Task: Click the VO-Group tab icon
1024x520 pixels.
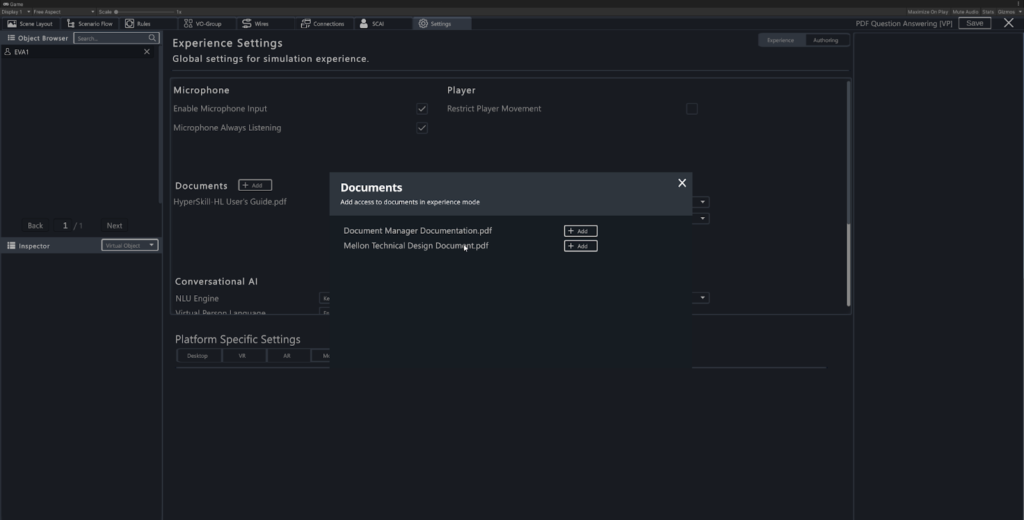Action: (190, 23)
